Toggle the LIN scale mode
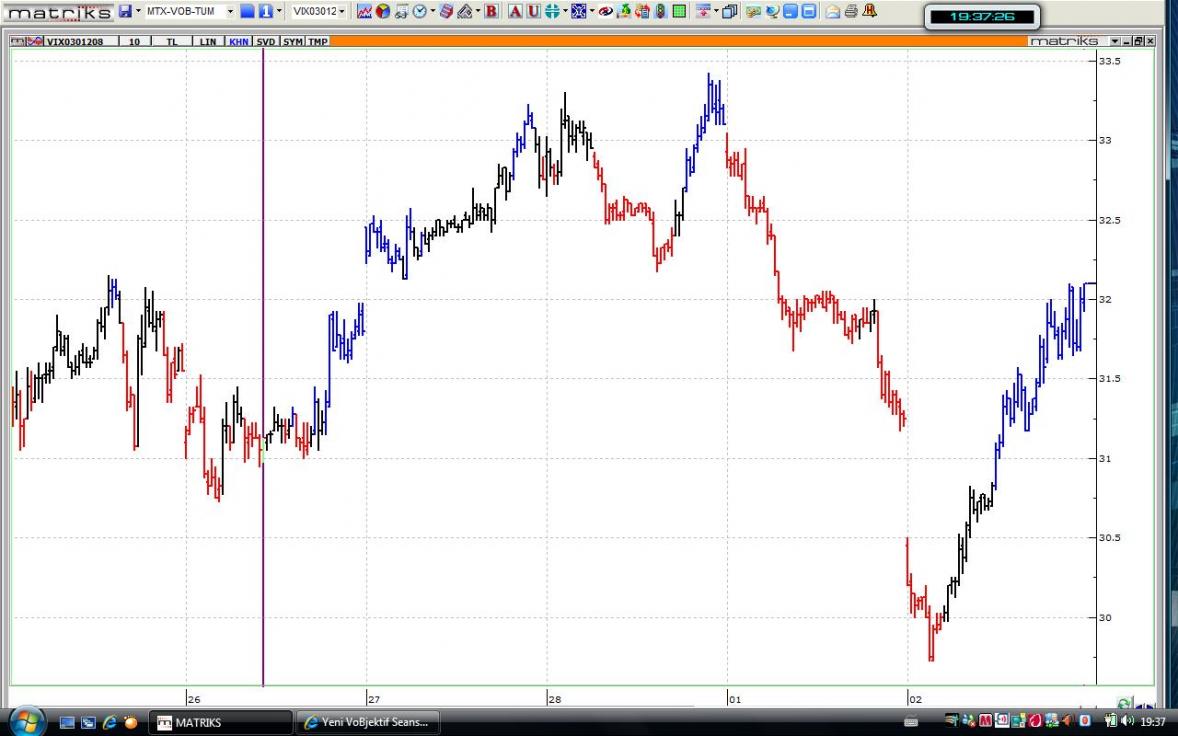The height and width of the screenshot is (736, 1178). point(208,41)
